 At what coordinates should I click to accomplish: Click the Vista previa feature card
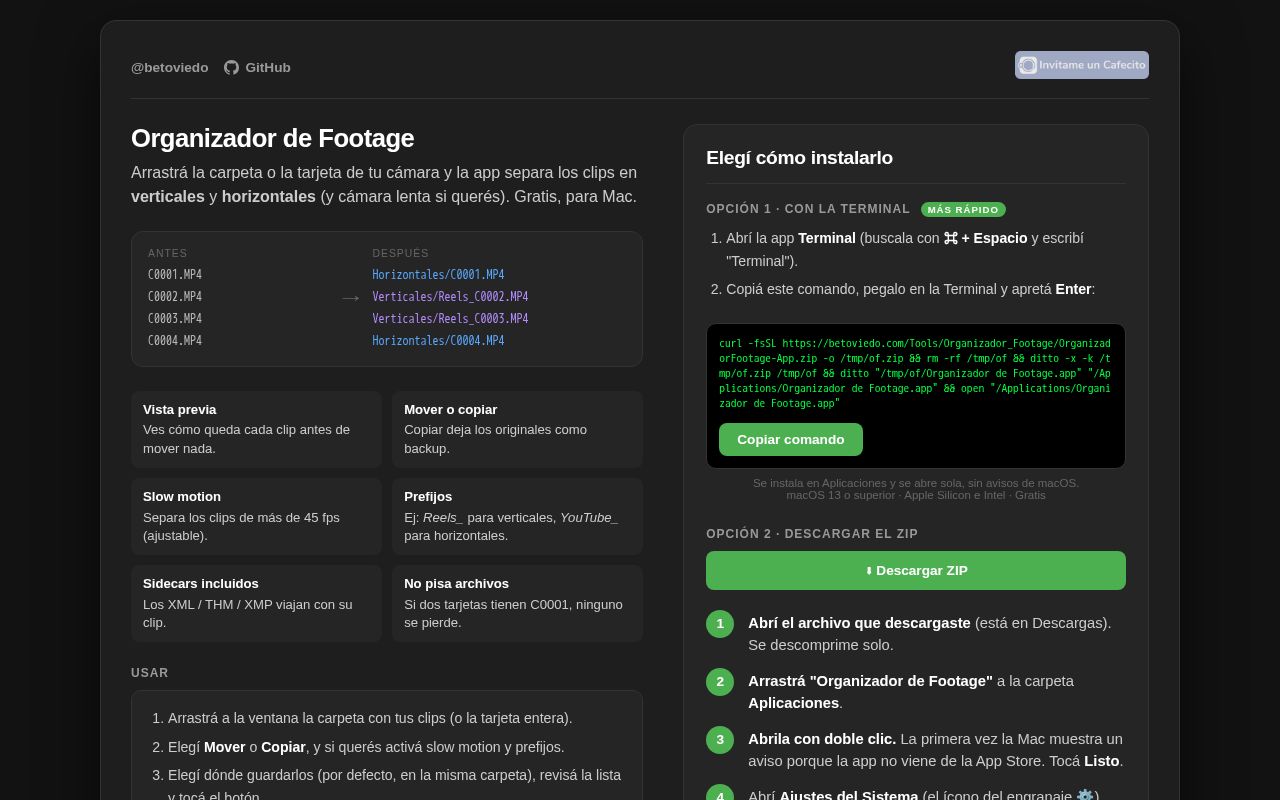pyautogui.click(x=256, y=429)
